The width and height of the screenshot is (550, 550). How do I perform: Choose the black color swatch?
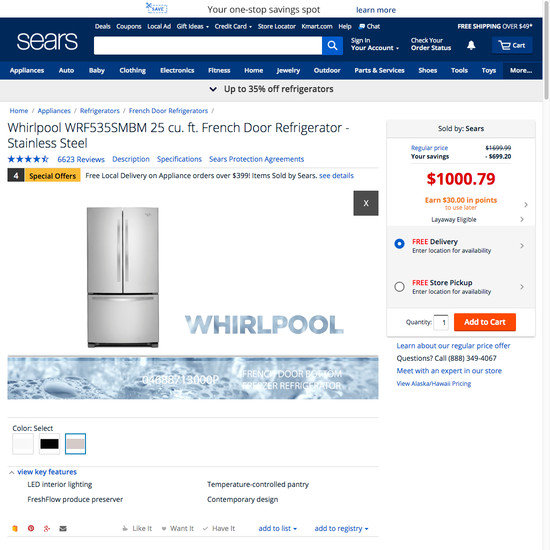pos(49,444)
